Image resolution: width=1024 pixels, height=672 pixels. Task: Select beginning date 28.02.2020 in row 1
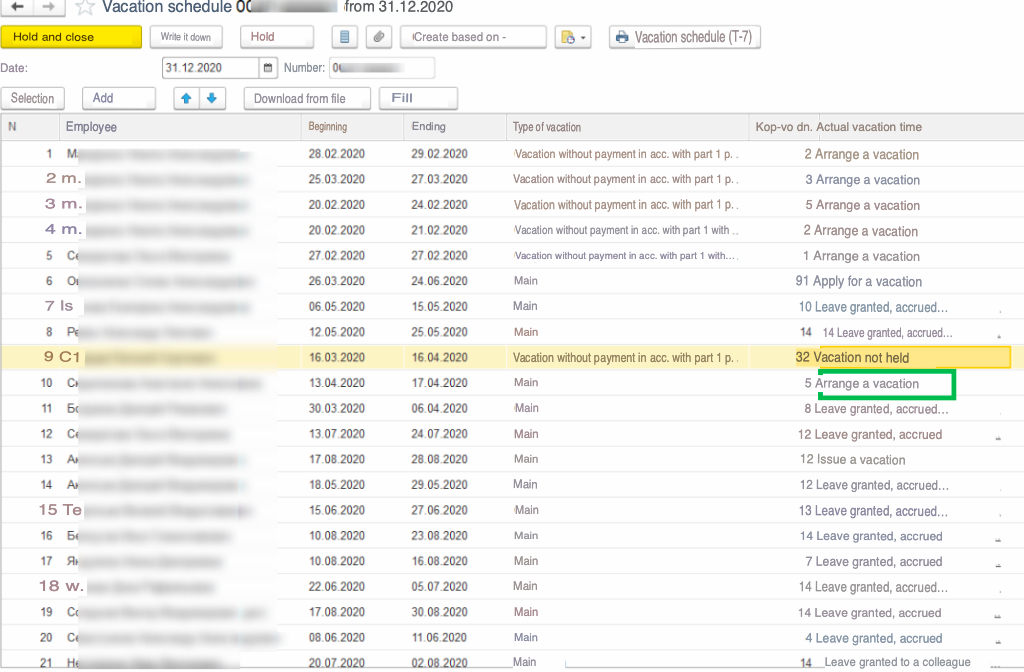pos(337,154)
